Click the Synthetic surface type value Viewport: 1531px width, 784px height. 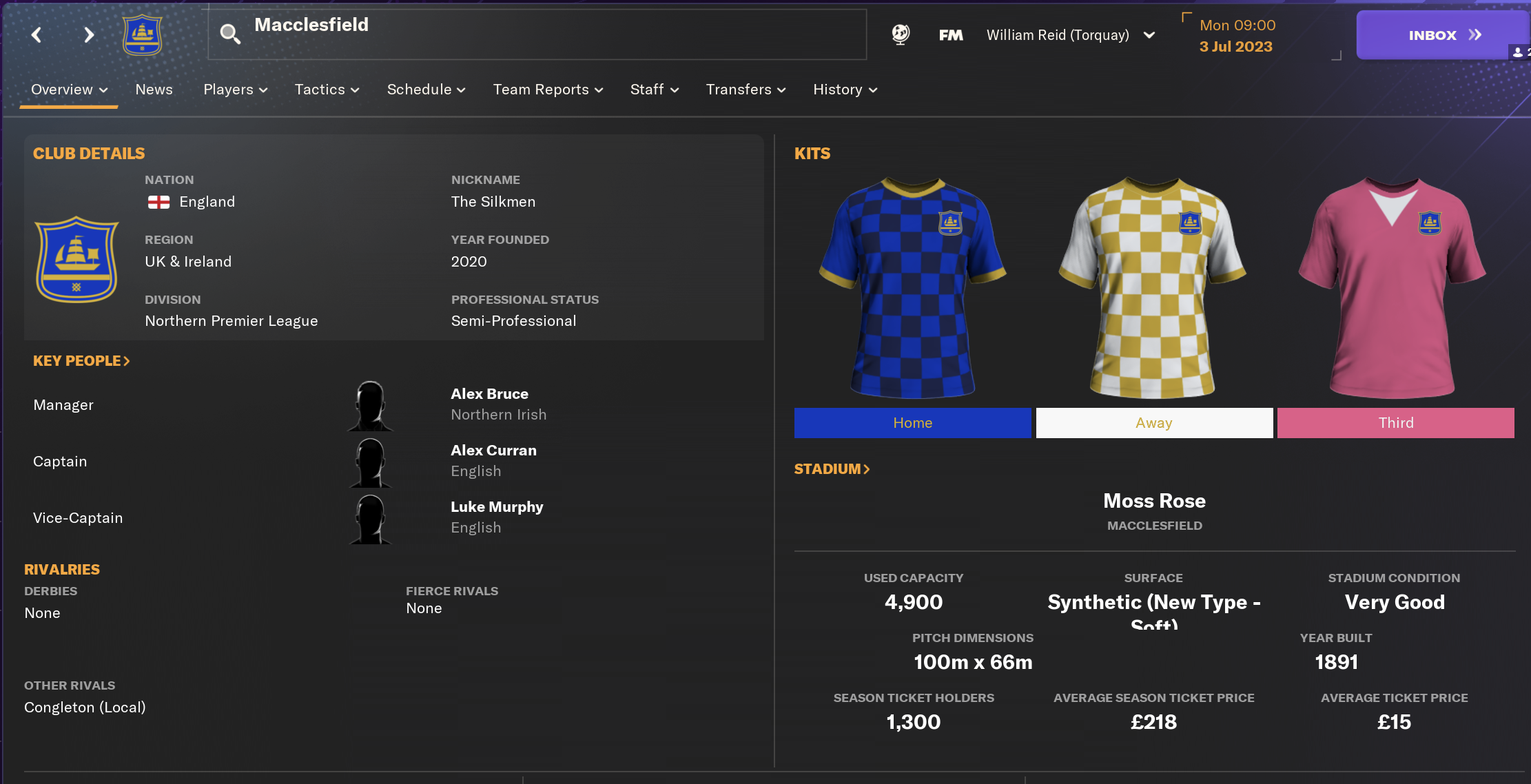point(1154,610)
